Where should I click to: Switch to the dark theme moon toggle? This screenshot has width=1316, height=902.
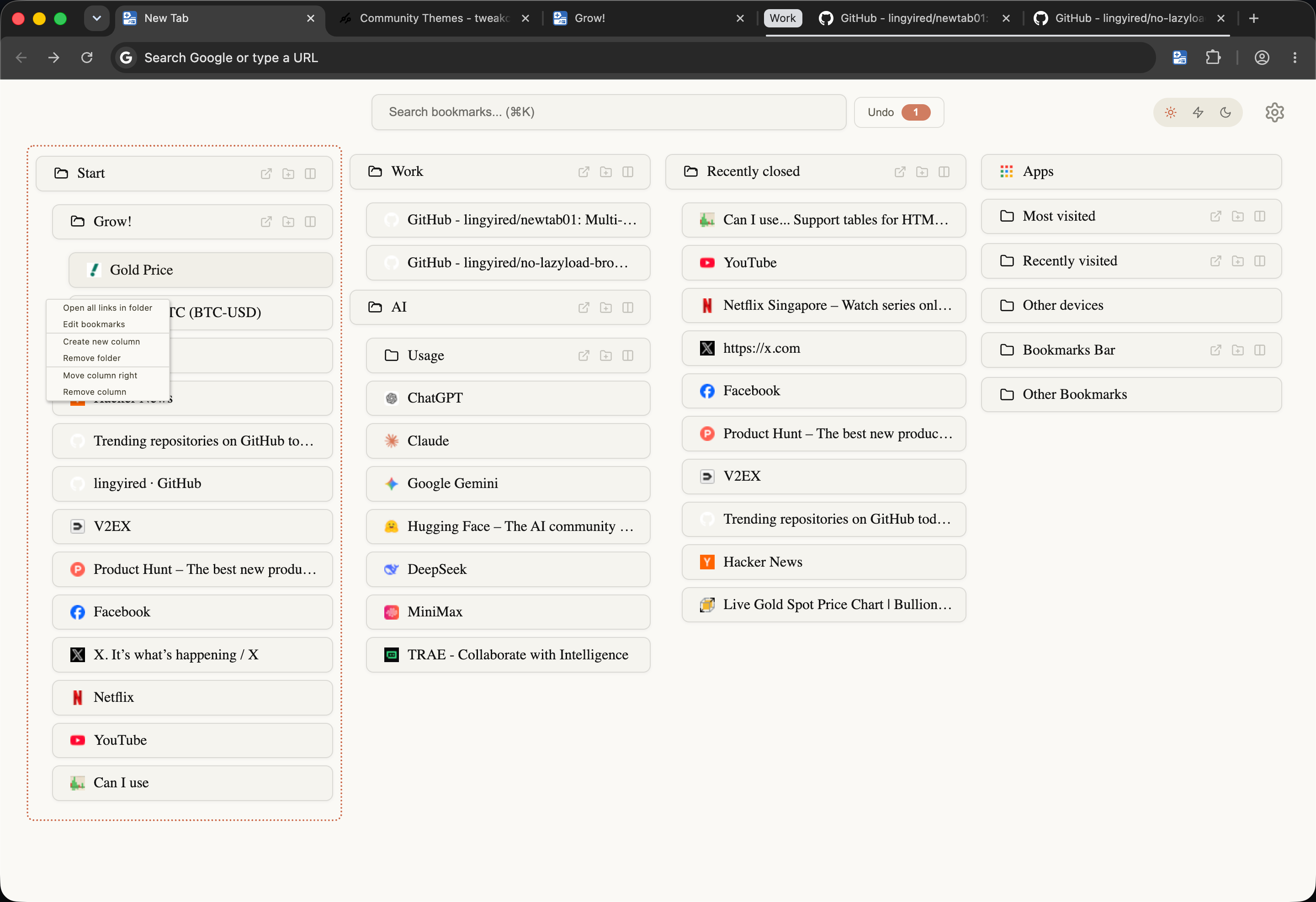point(1226,113)
